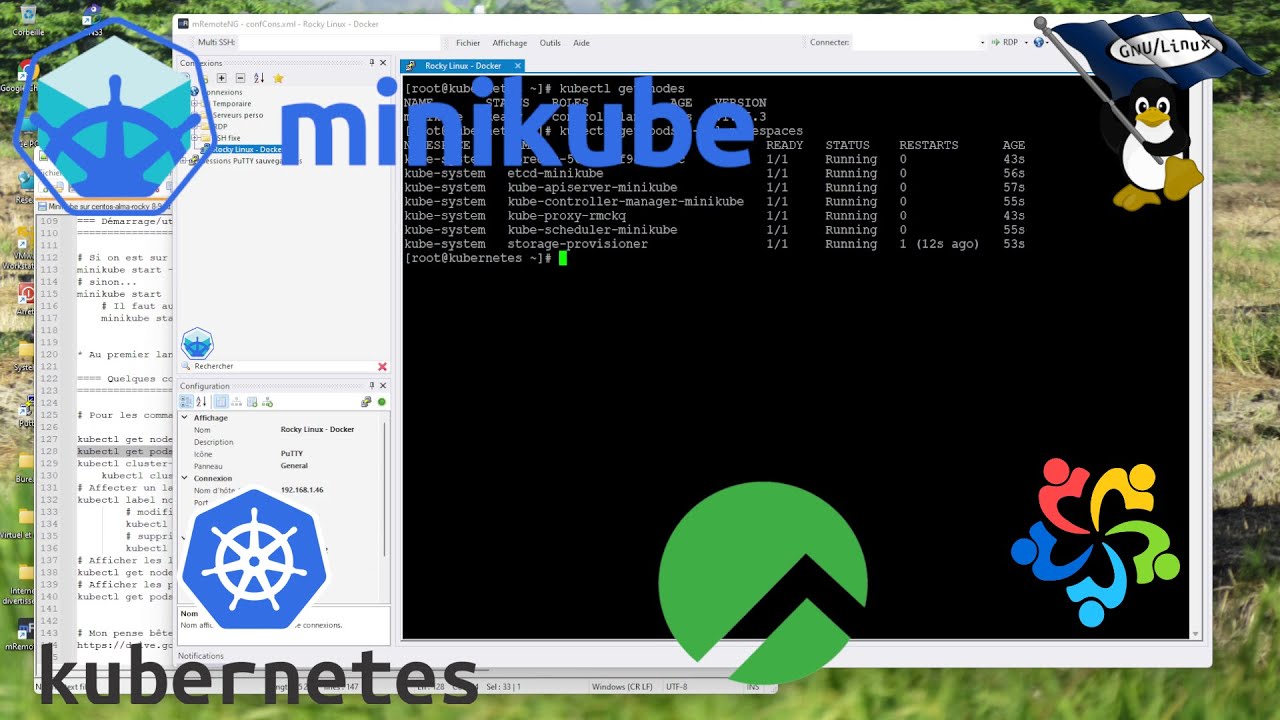The height and width of the screenshot is (720, 1280).
Task: Show the Properties view in Configuration
Action: coord(221,402)
